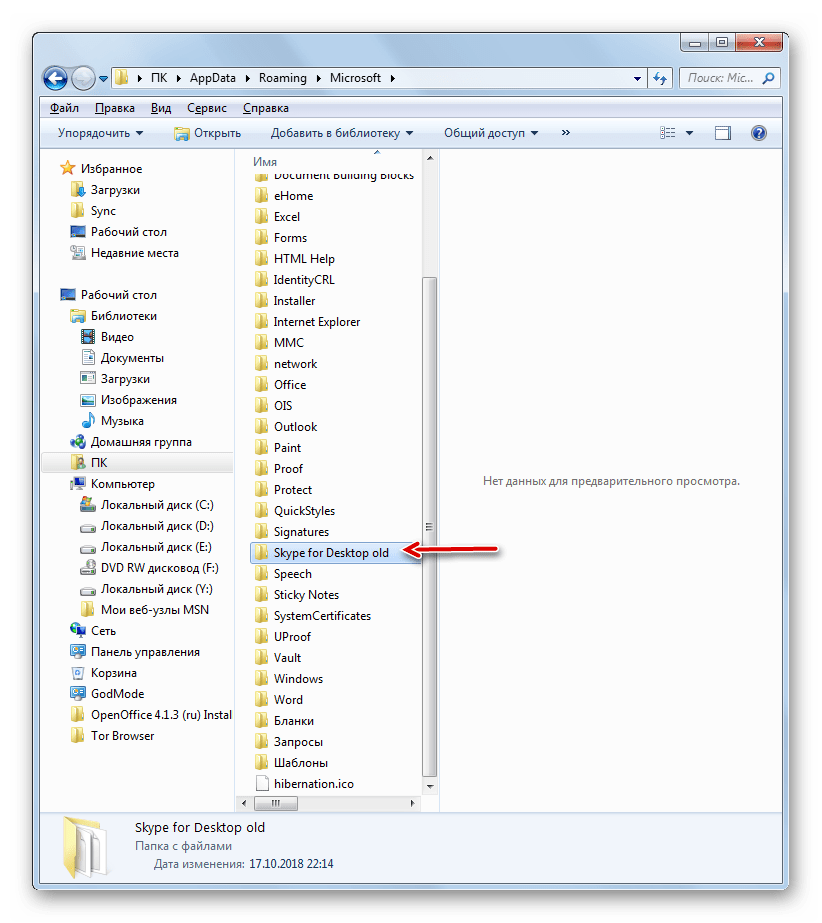The height and width of the screenshot is (923, 822).
Task: Click the file list vertical scrollbar thumb
Action: pyautogui.click(x=430, y=527)
